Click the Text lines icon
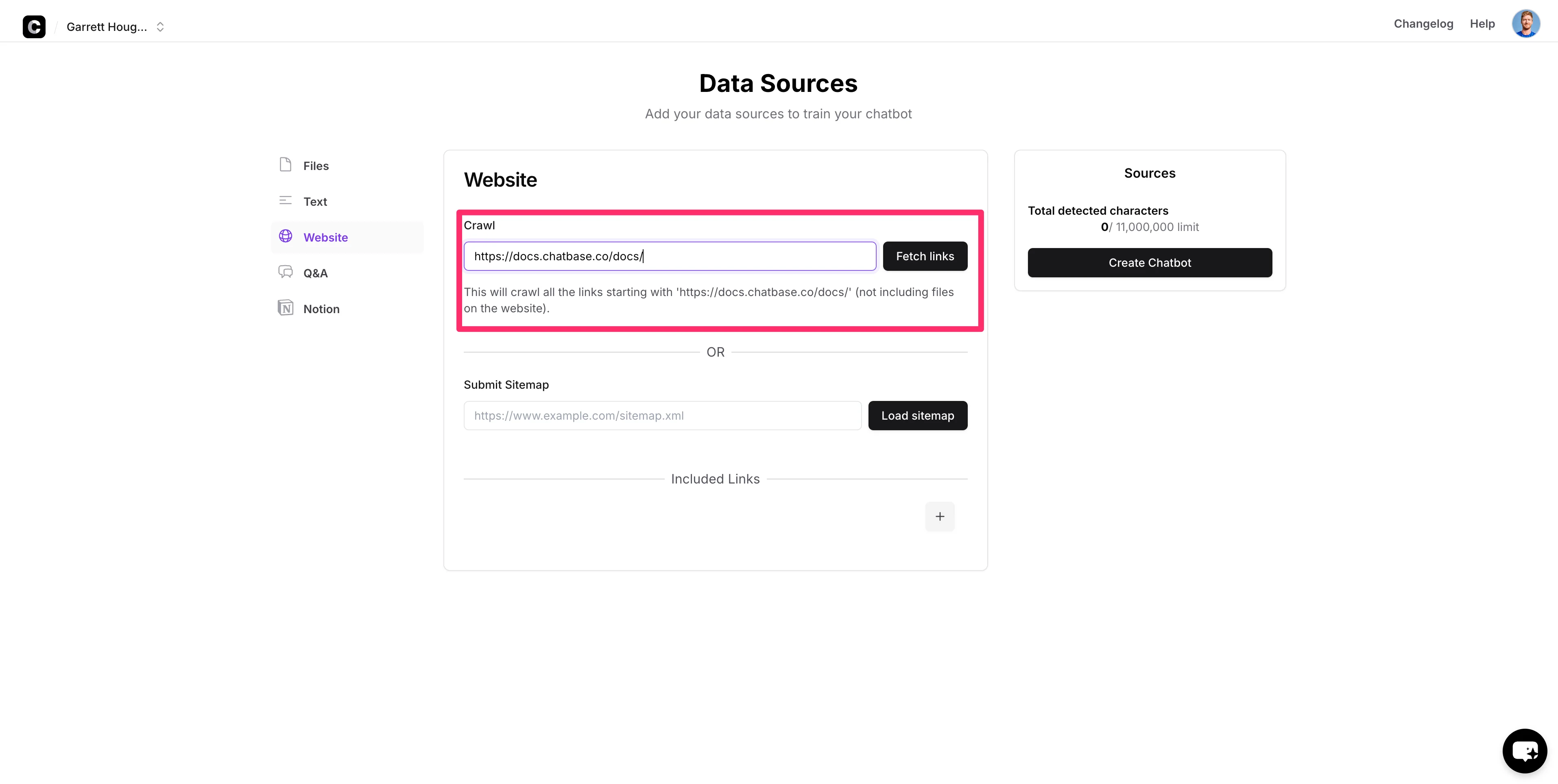The image size is (1558, 784). click(x=286, y=201)
